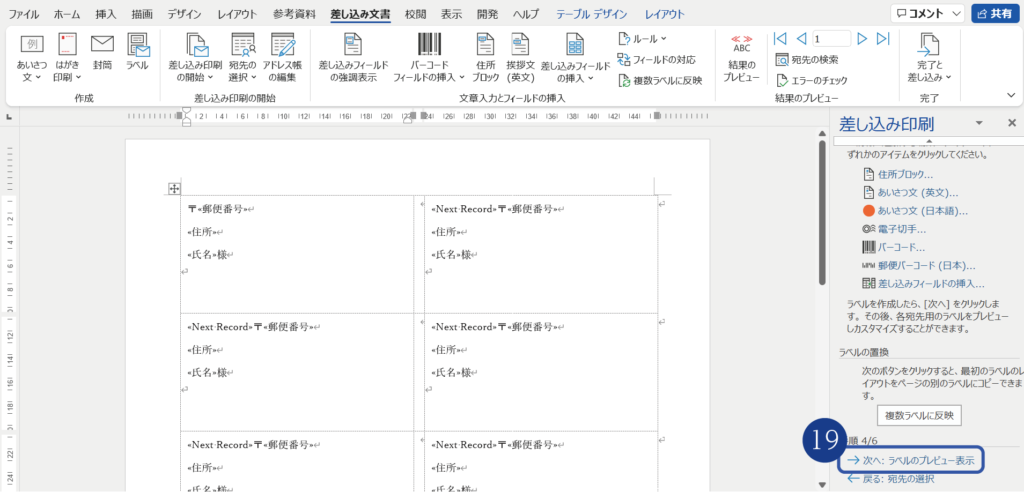Open バーコードフィールドの挿入 dropdown
The image size is (1024, 492).
428,58
